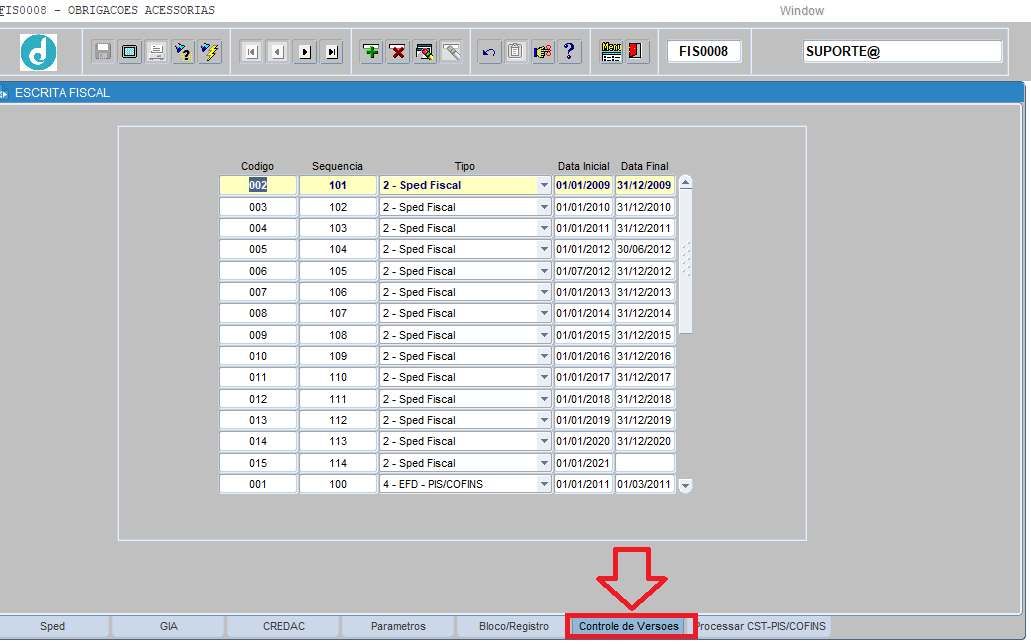This screenshot has width=1031, height=644.
Task: Go to next record arrow
Action: click(305, 51)
